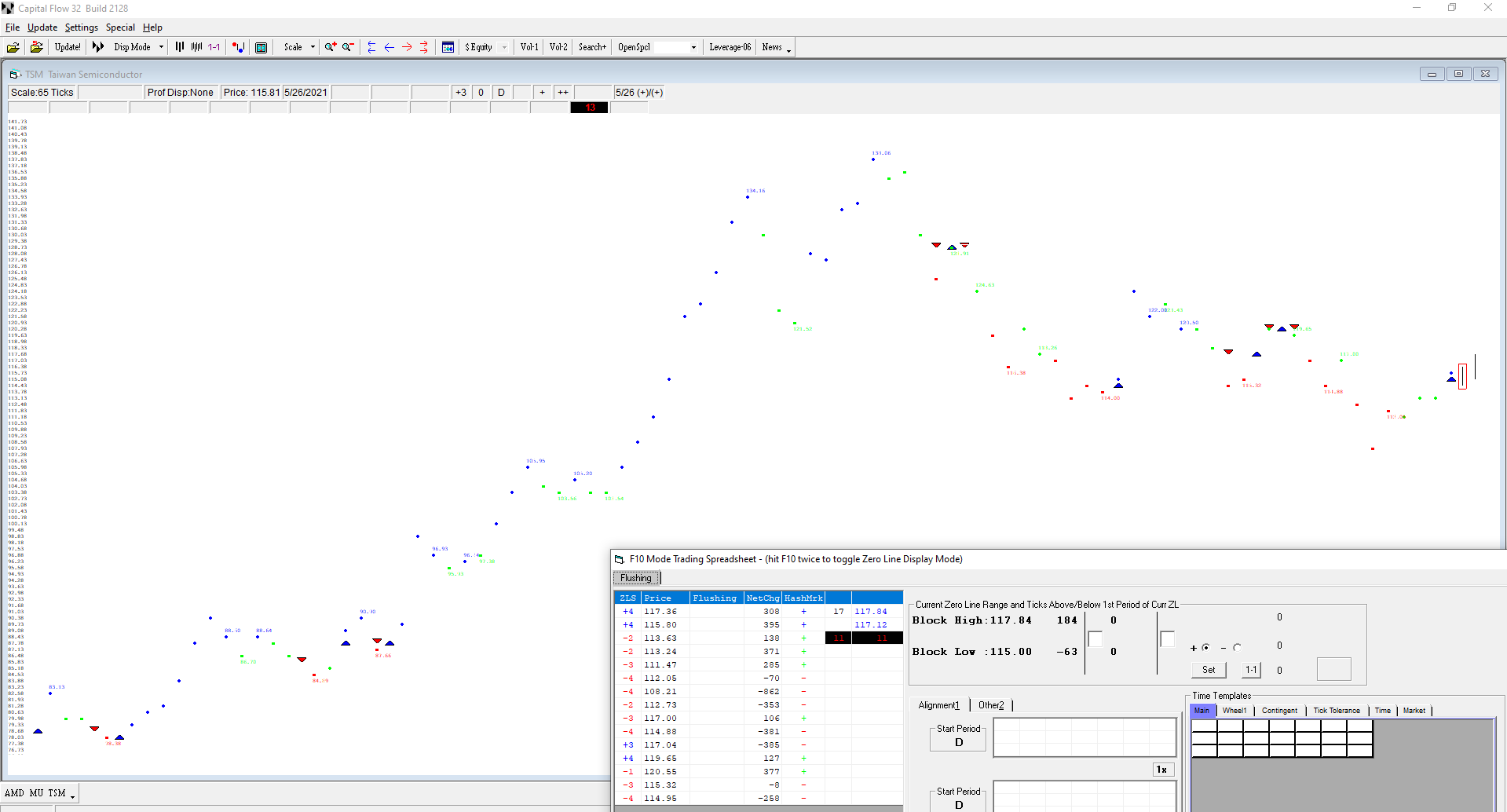Click the red and blue dots chart icon
The height and width of the screenshot is (812, 1507).
point(239,47)
